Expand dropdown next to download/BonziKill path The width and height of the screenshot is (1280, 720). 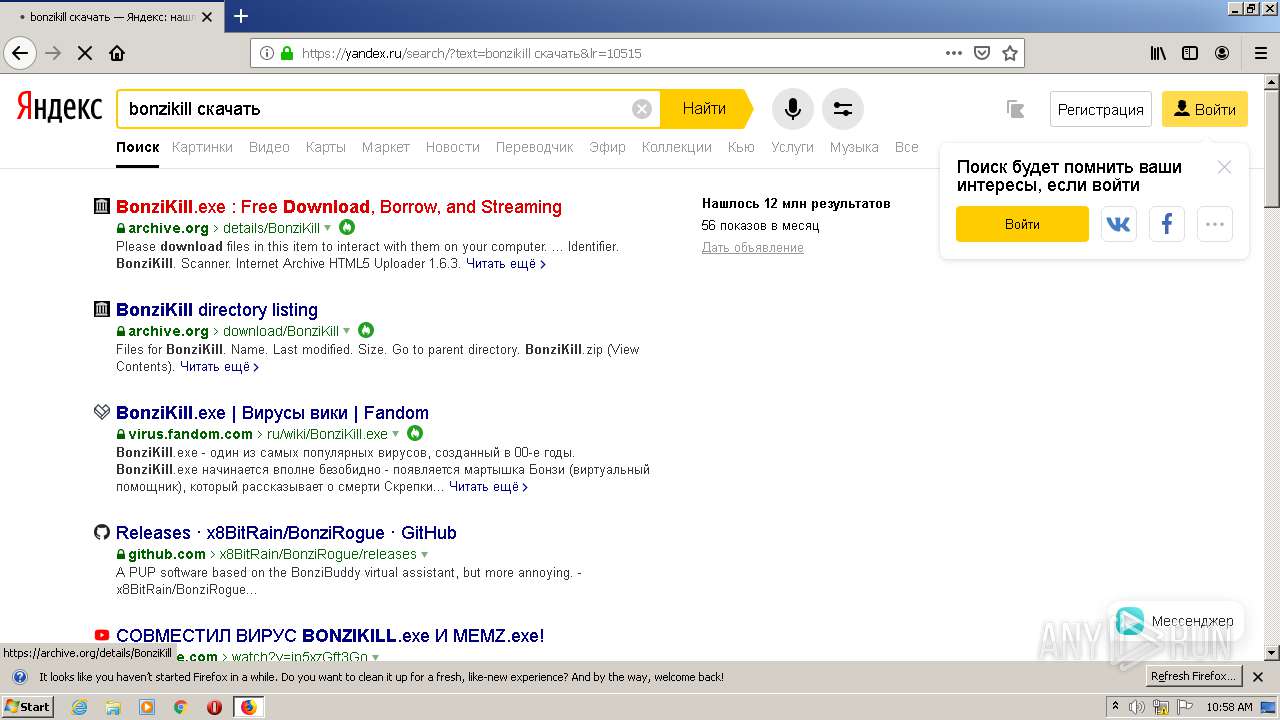point(347,331)
